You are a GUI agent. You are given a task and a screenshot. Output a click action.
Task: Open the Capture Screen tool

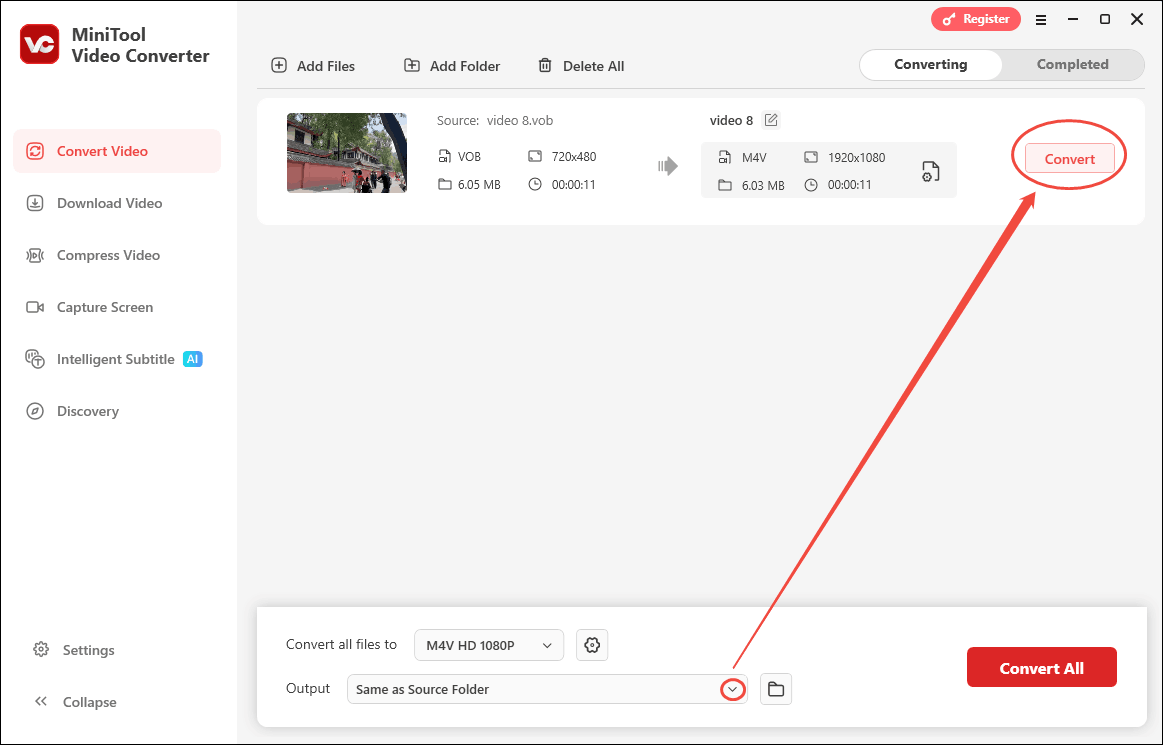coord(104,307)
